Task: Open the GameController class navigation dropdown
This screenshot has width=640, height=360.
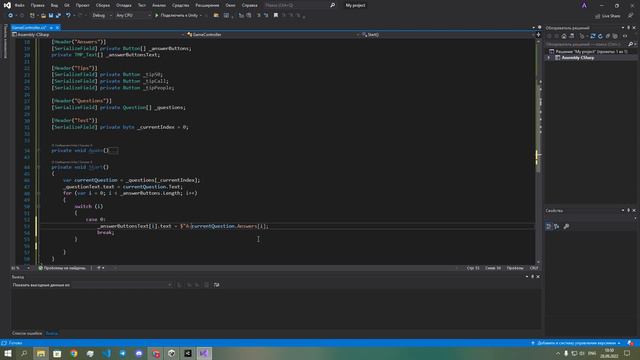Action: [273, 35]
